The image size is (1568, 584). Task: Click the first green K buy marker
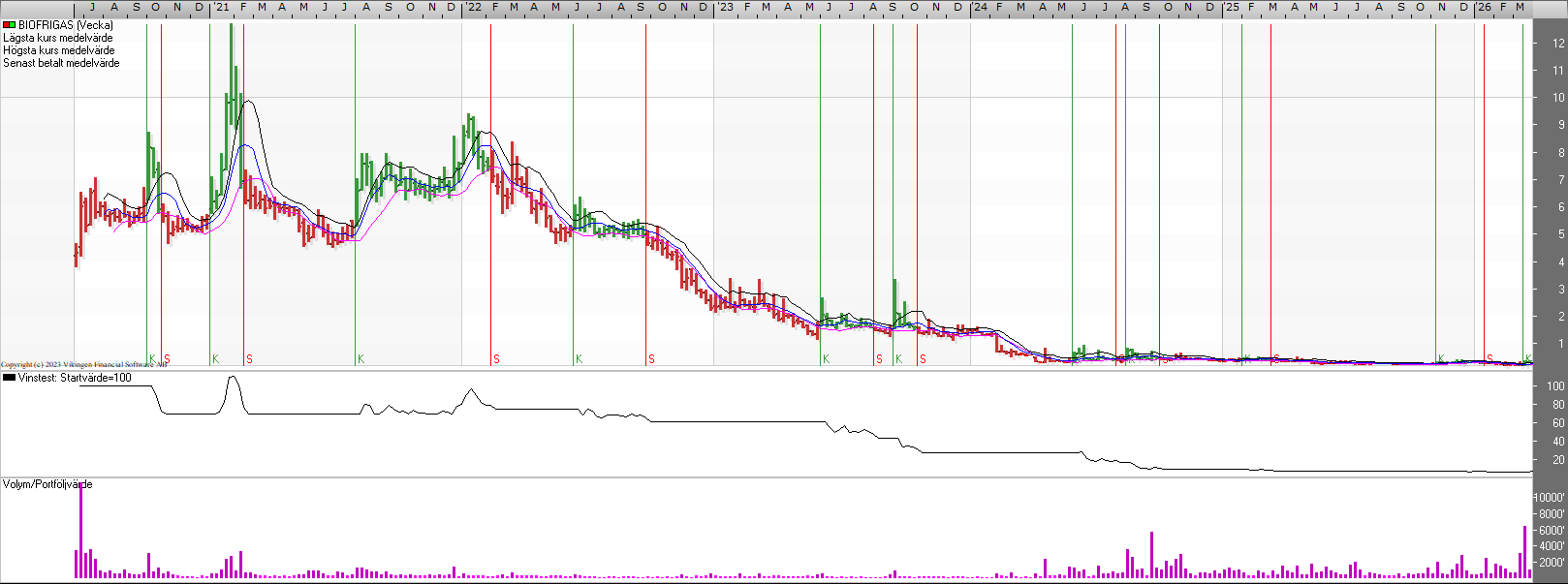(152, 359)
